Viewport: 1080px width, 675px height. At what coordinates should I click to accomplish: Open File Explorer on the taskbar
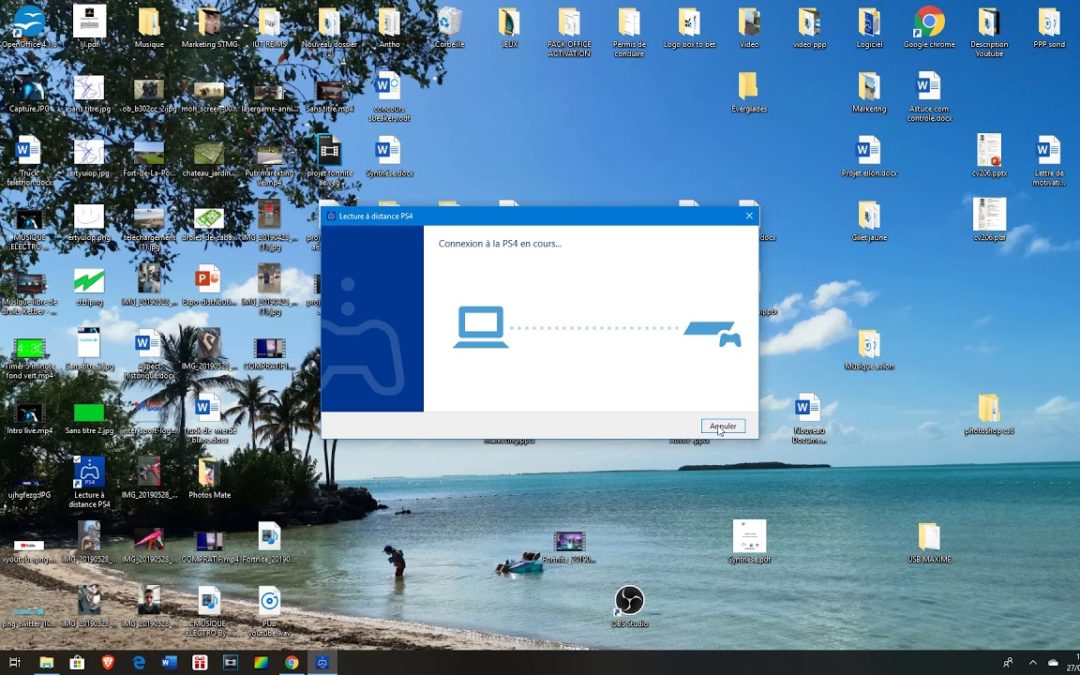coord(47,663)
